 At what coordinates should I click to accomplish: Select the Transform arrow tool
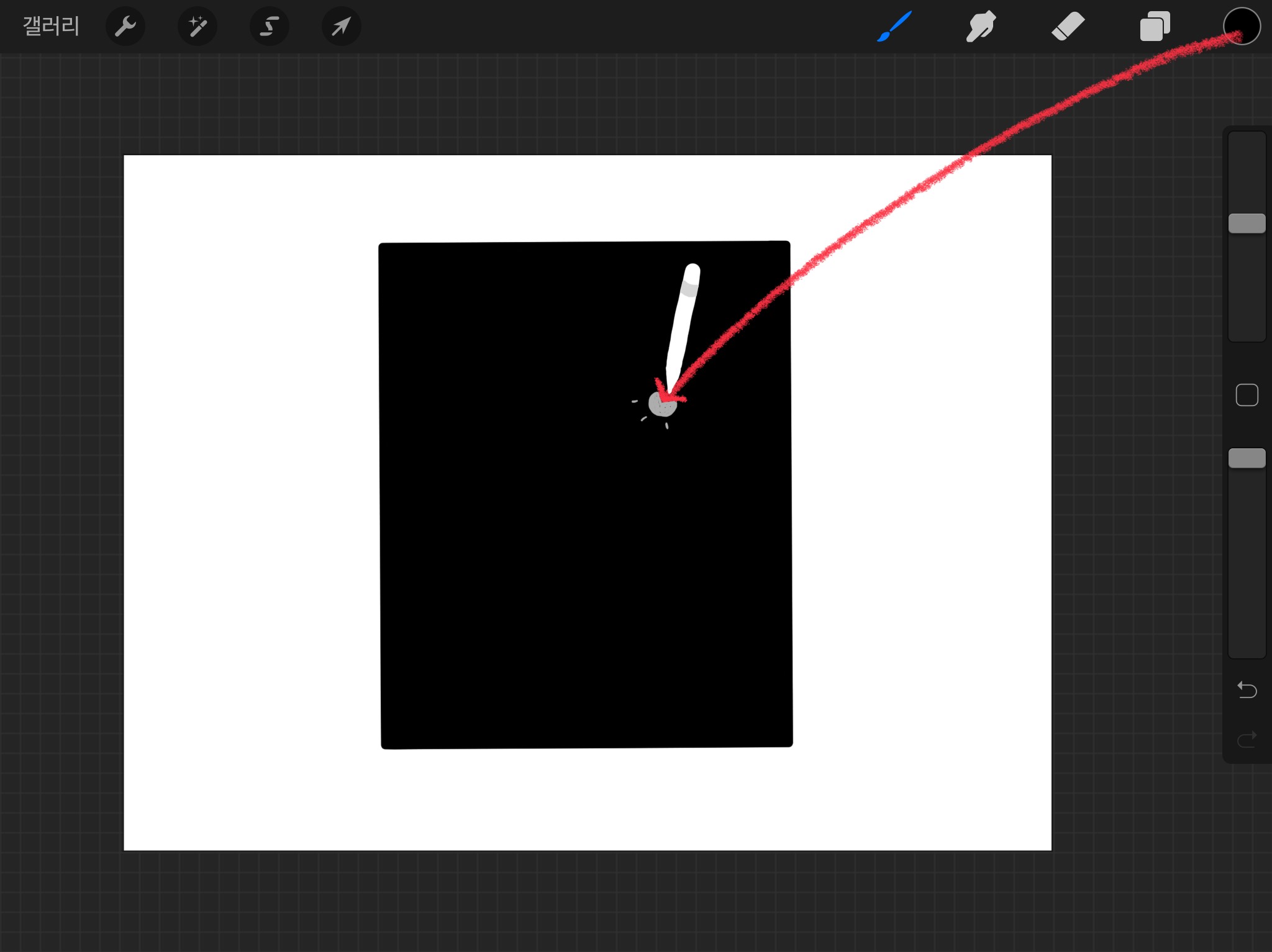341,27
